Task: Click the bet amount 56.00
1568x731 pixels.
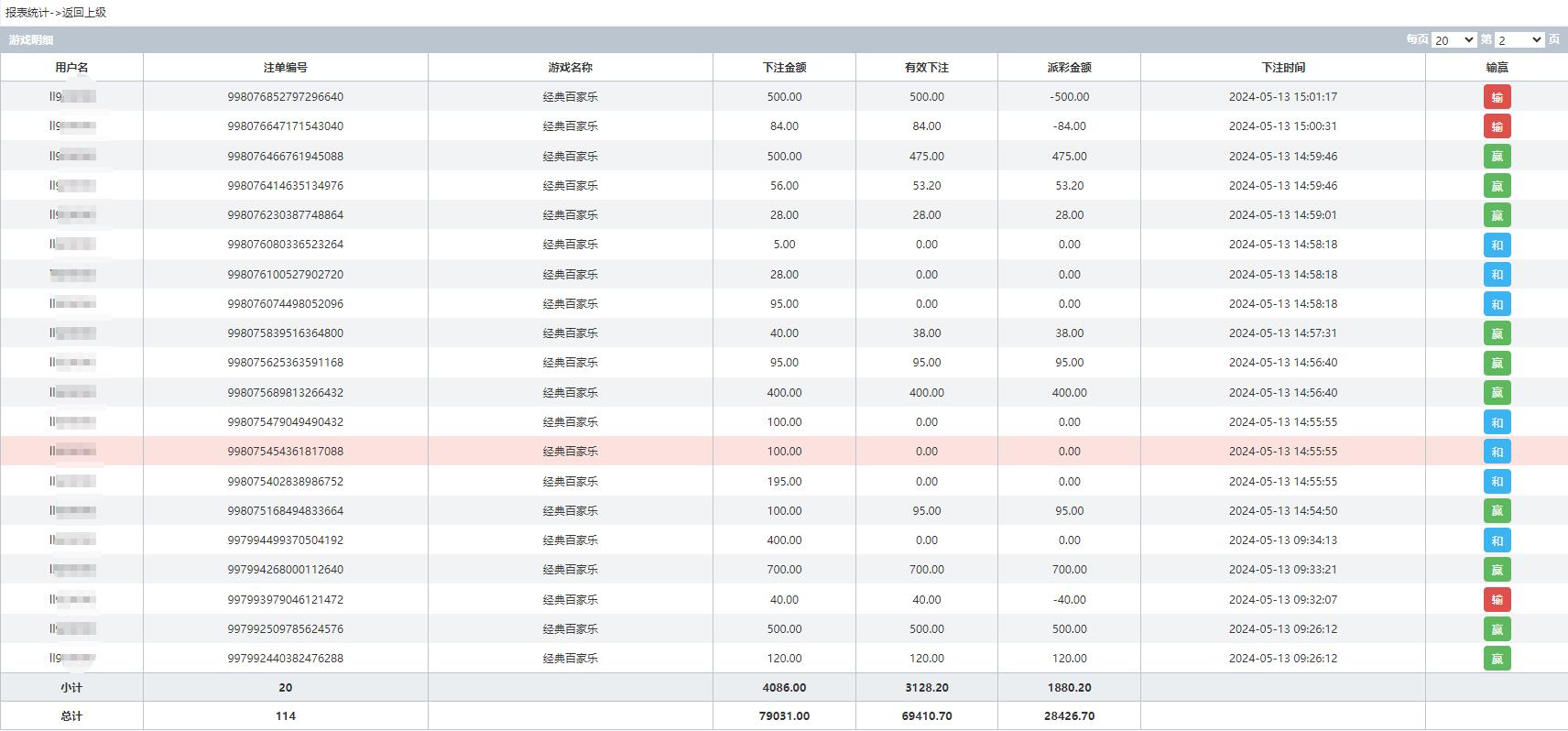Action: [x=785, y=186]
